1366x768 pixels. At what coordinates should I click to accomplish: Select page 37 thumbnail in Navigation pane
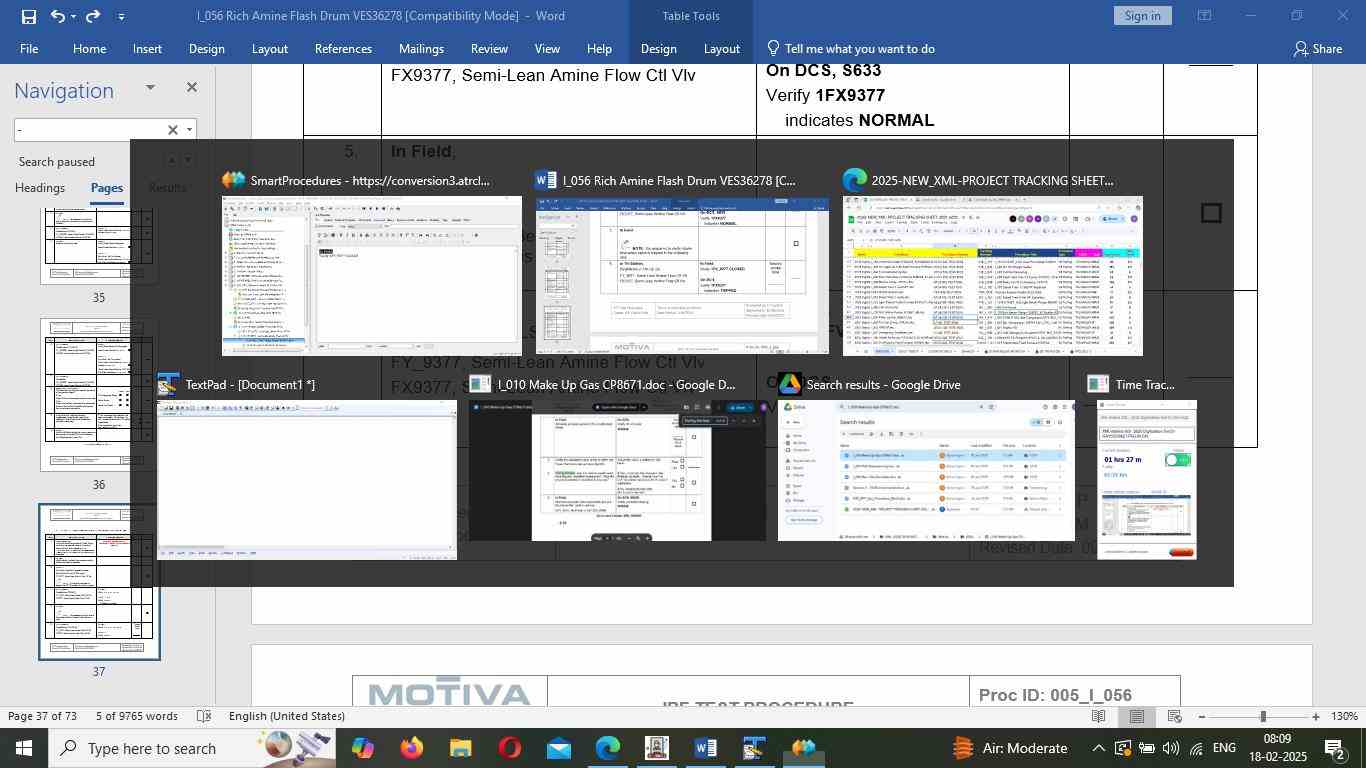click(99, 582)
